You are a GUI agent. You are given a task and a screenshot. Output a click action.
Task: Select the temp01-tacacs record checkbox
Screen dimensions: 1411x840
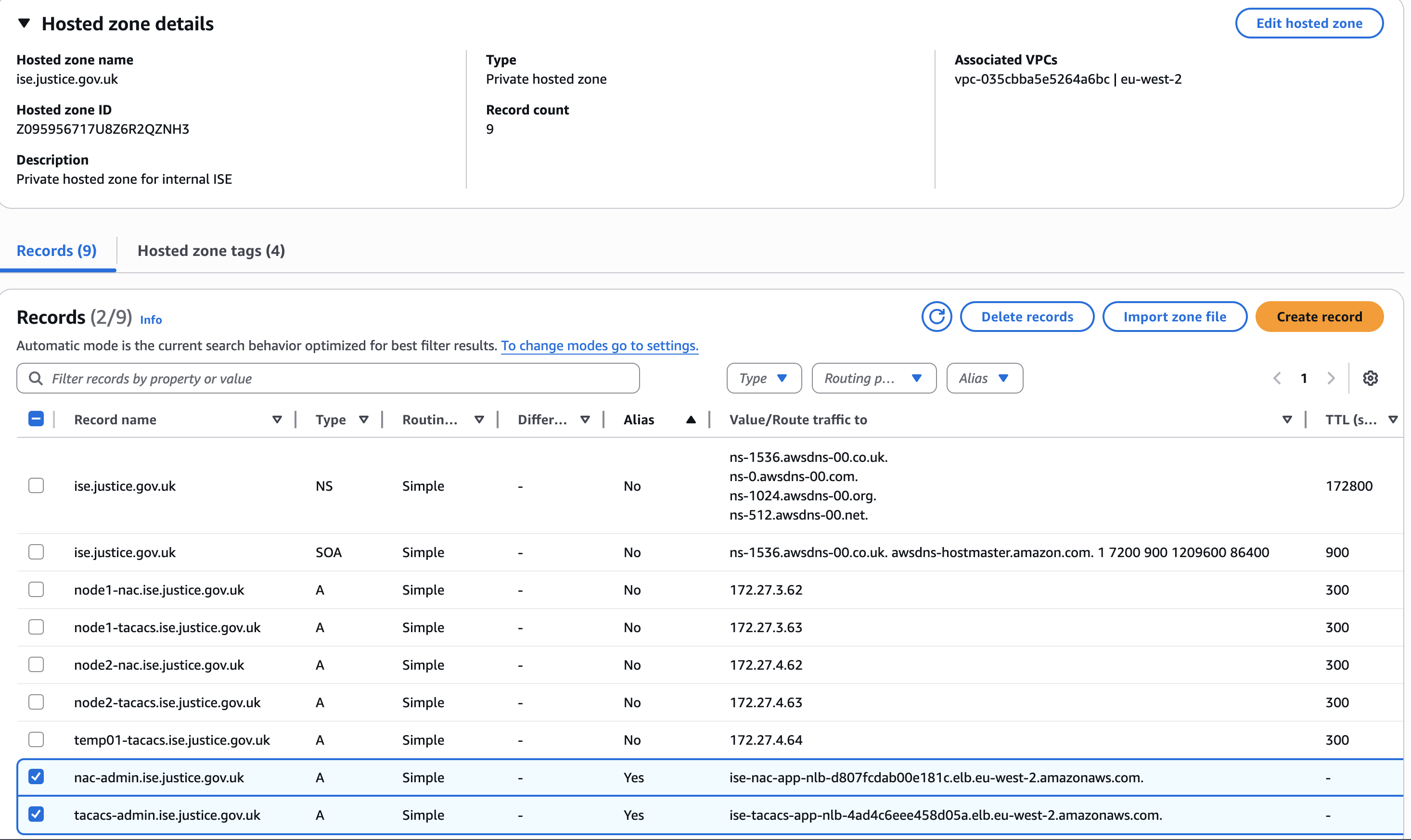(36, 739)
